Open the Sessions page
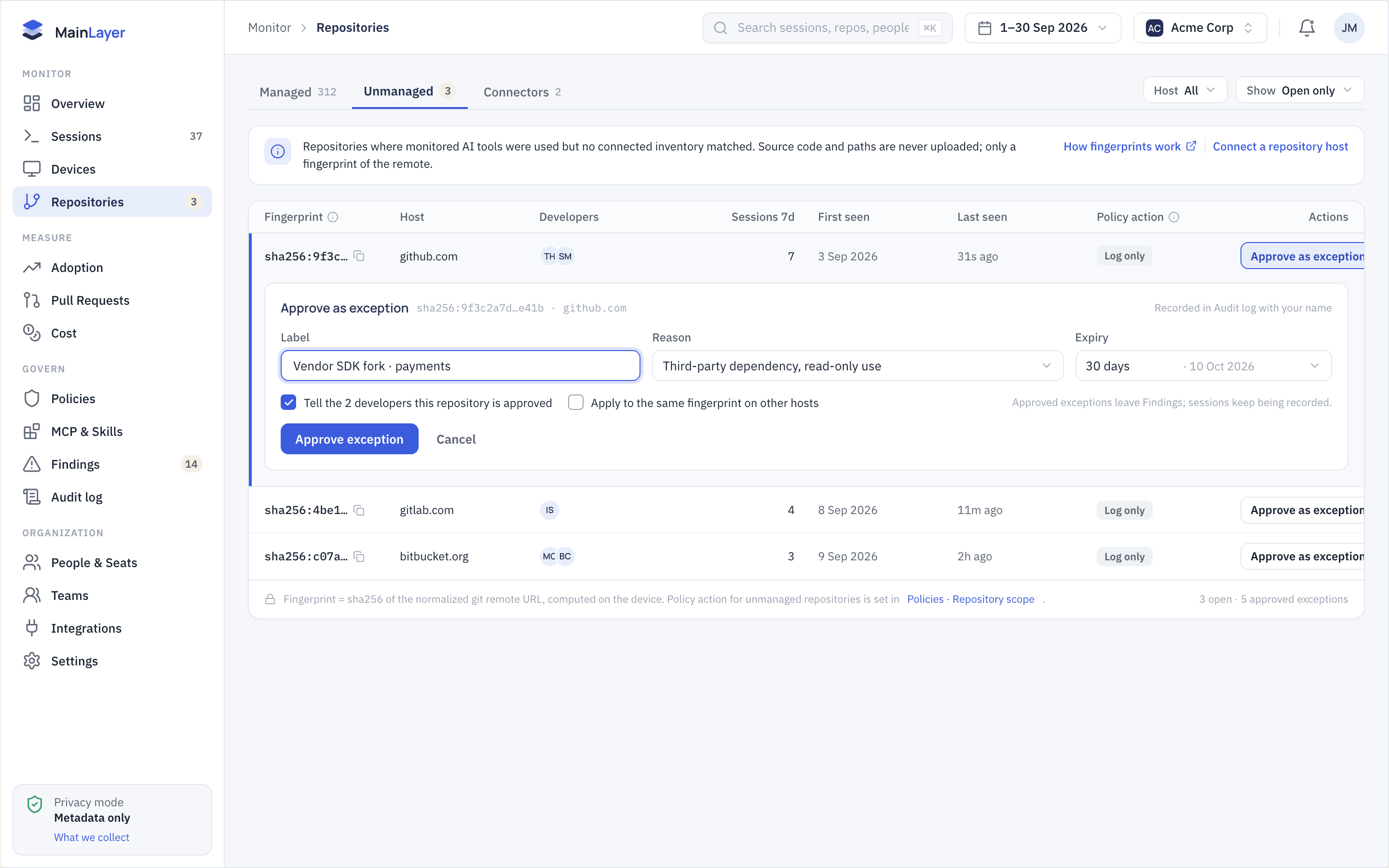 pos(112,136)
